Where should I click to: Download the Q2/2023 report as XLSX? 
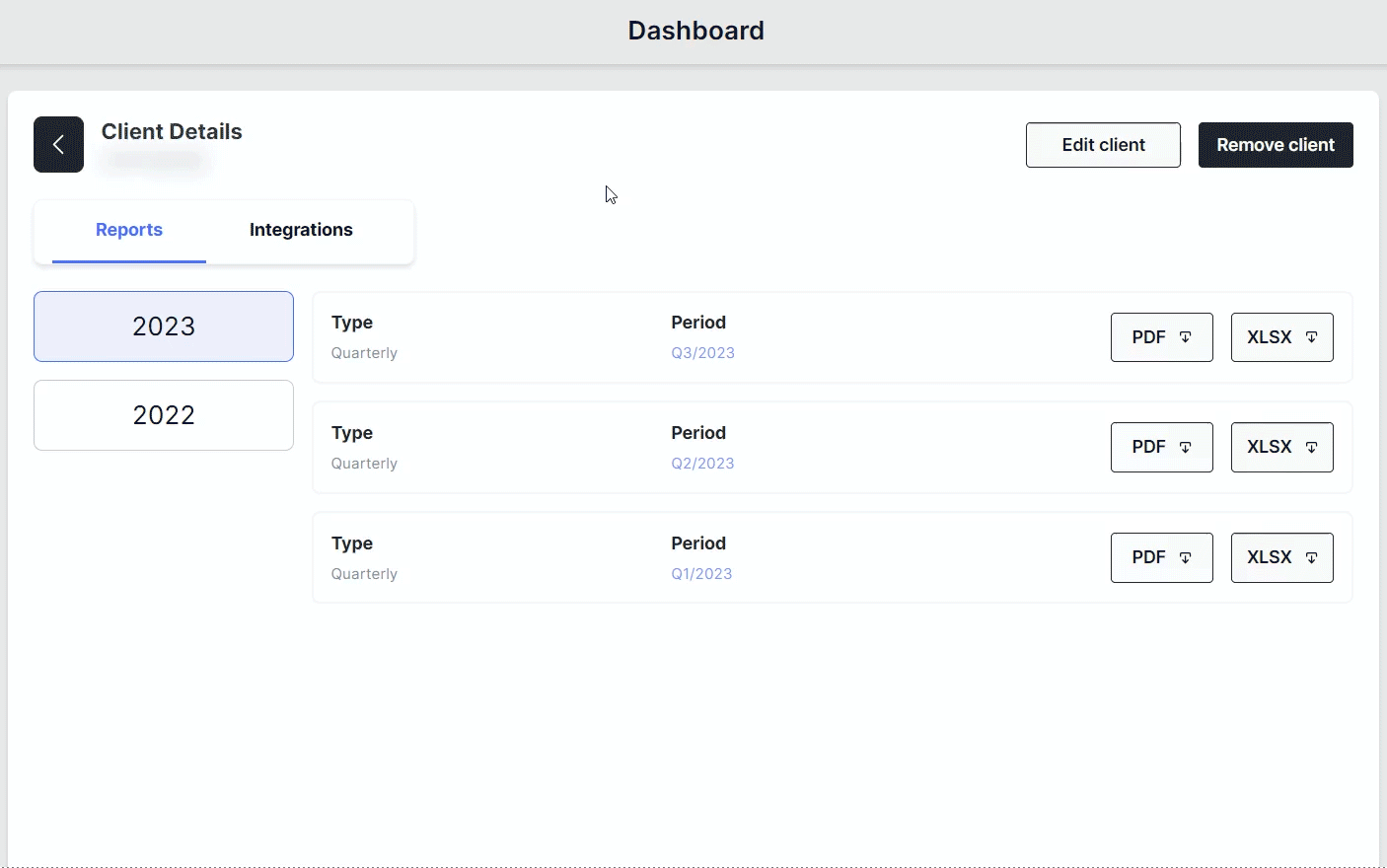[1282, 448]
